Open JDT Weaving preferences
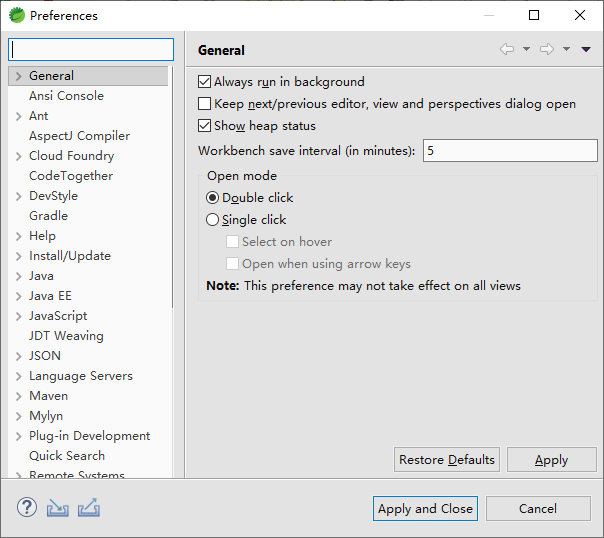 (x=66, y=336)
